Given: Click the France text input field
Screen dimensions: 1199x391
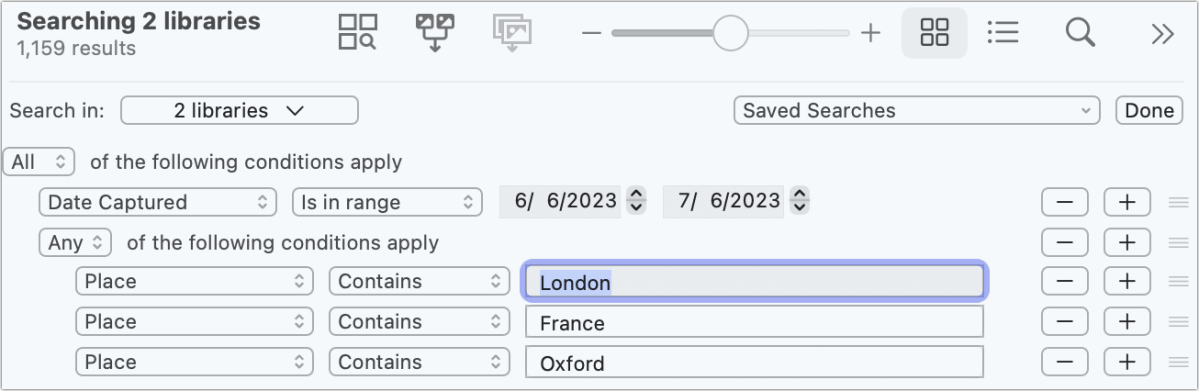Looking at the screenshot, I should tap(754, 322).
